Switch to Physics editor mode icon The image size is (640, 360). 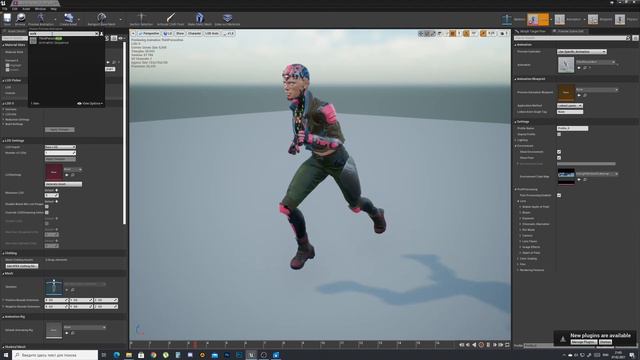coord(620,19)
